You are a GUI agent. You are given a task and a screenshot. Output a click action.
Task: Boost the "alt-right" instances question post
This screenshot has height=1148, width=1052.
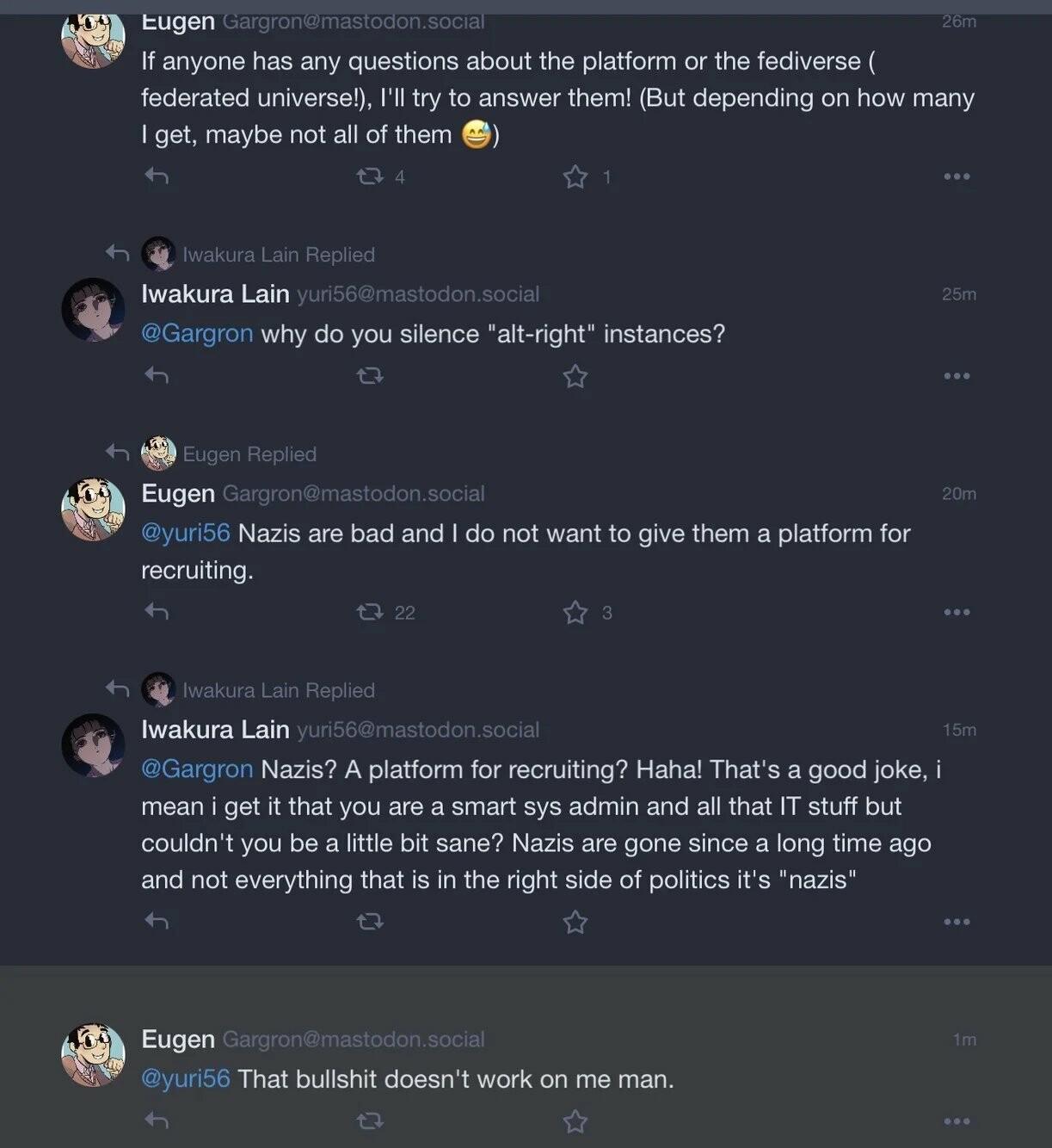[370, 376]
